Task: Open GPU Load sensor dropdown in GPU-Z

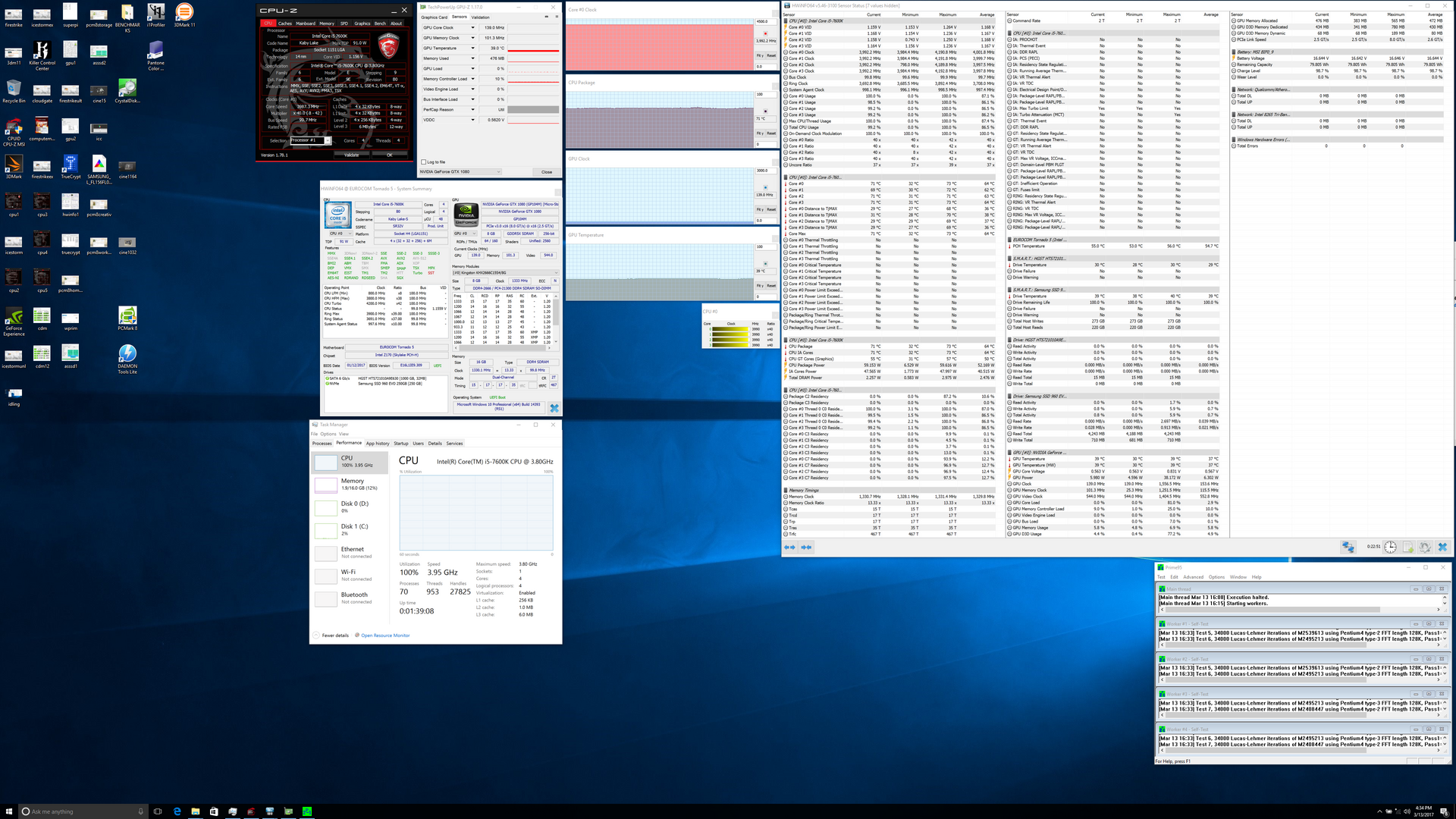Action: pyautogui.click(x=472, y=68)
